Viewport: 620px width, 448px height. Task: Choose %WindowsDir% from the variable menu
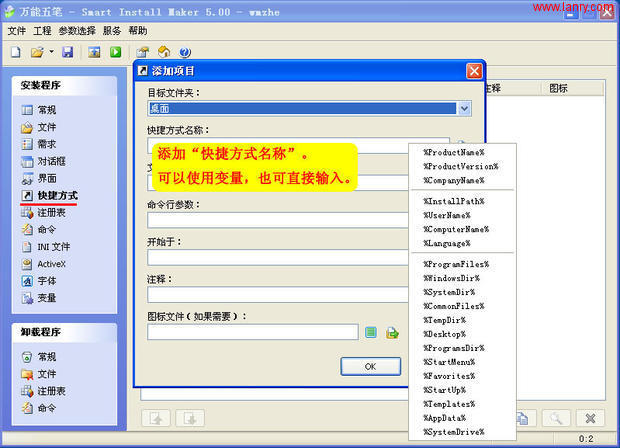(x=452, y=278)
